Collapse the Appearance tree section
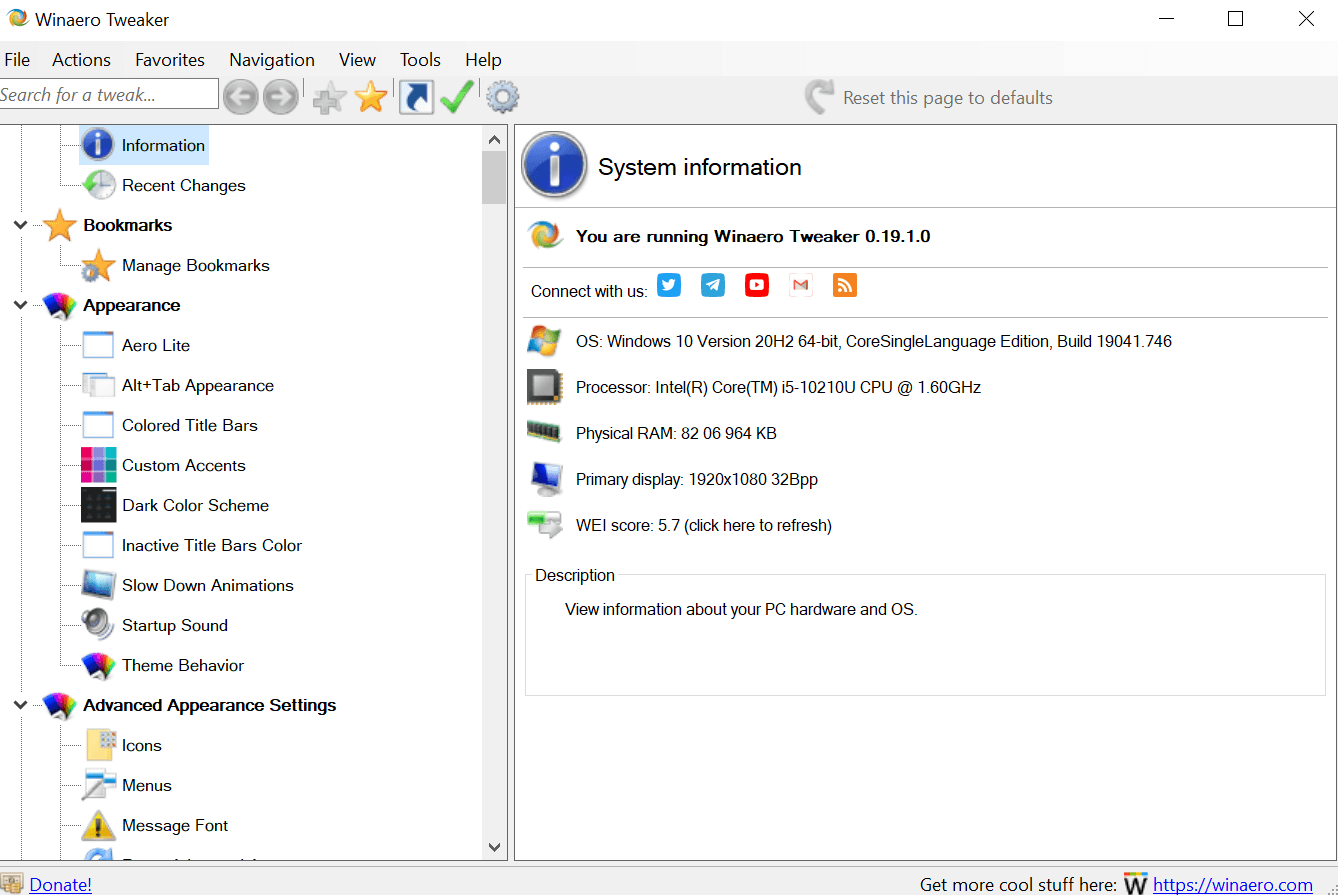This screenshot has height=895, width=1338. click(x=20, y=305)
